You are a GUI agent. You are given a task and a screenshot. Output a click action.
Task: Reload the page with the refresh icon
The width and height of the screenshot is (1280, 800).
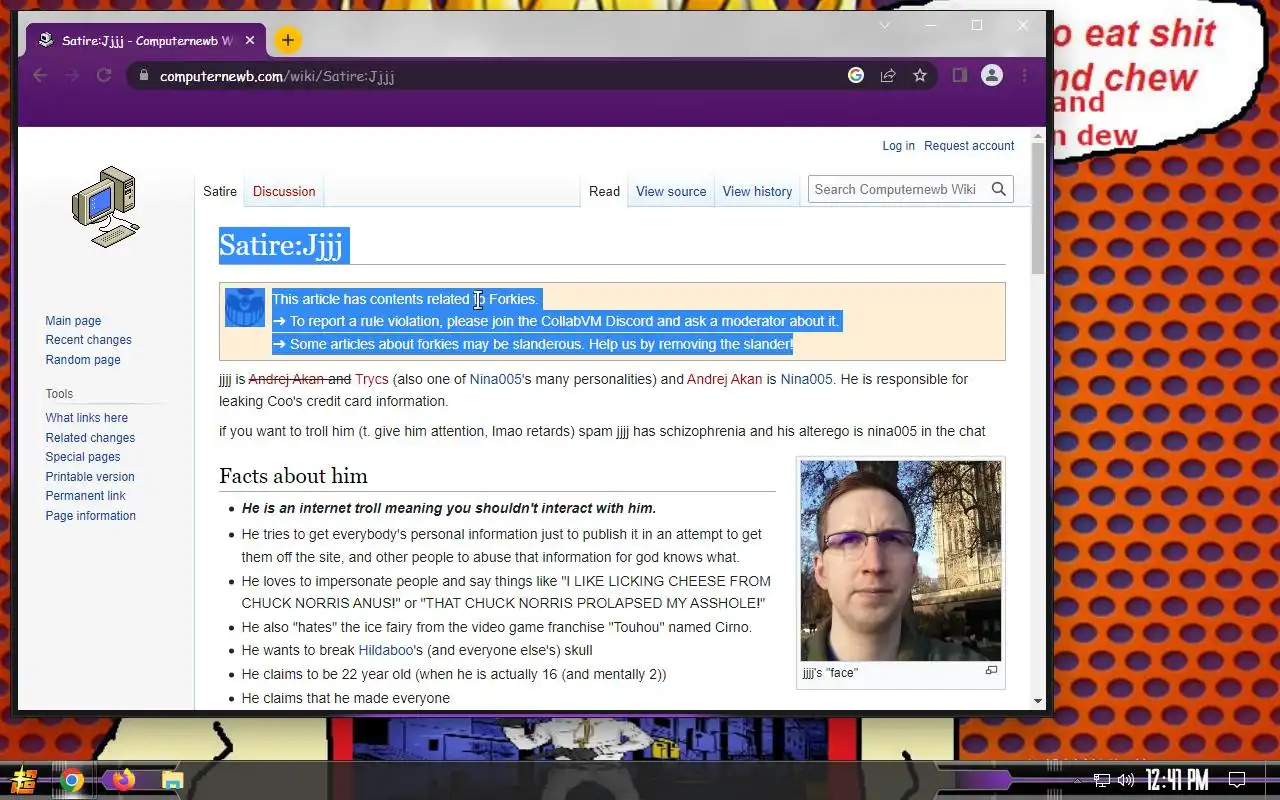click(x=103, y=76)
